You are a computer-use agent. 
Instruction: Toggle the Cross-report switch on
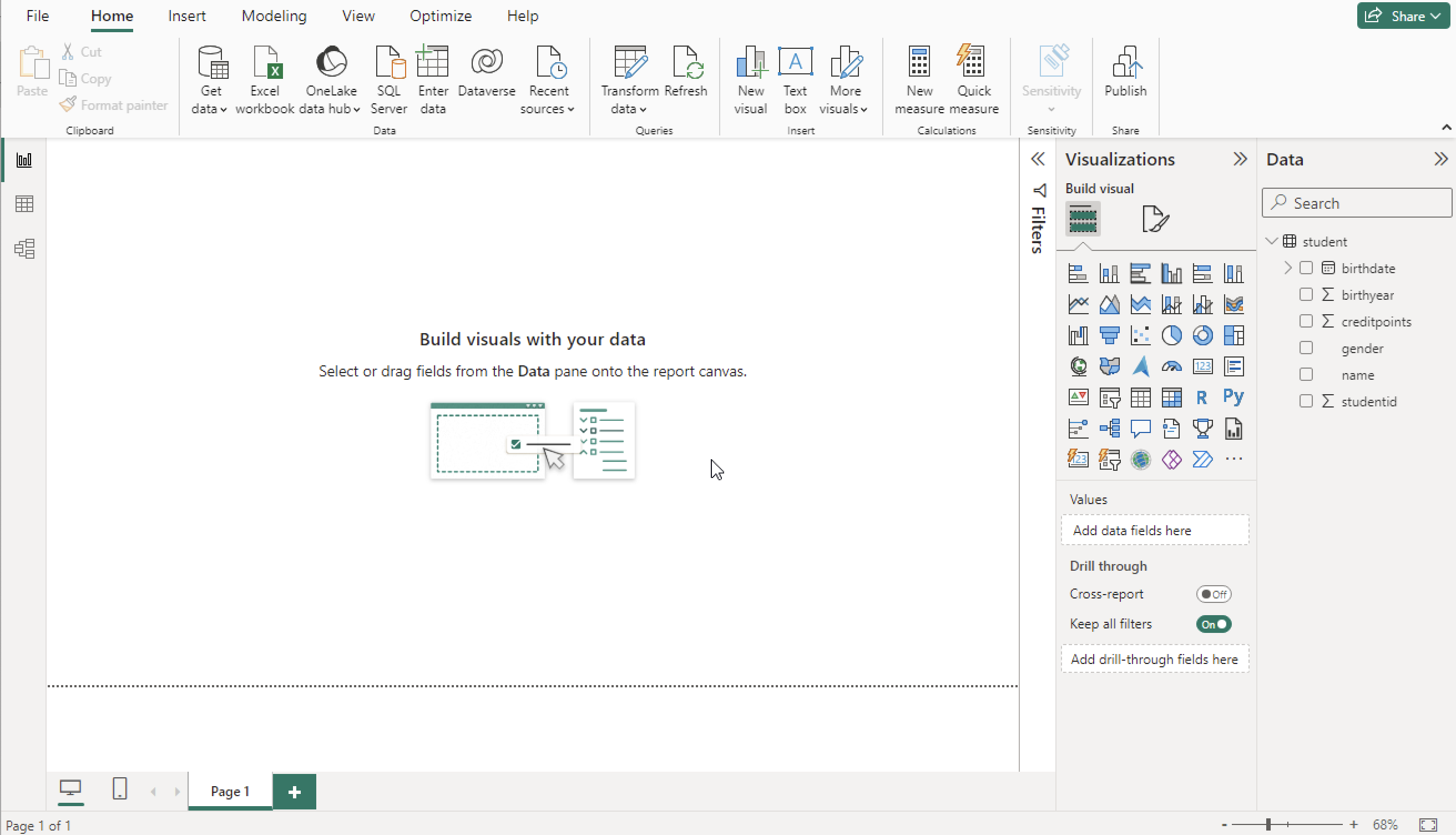1213,594
